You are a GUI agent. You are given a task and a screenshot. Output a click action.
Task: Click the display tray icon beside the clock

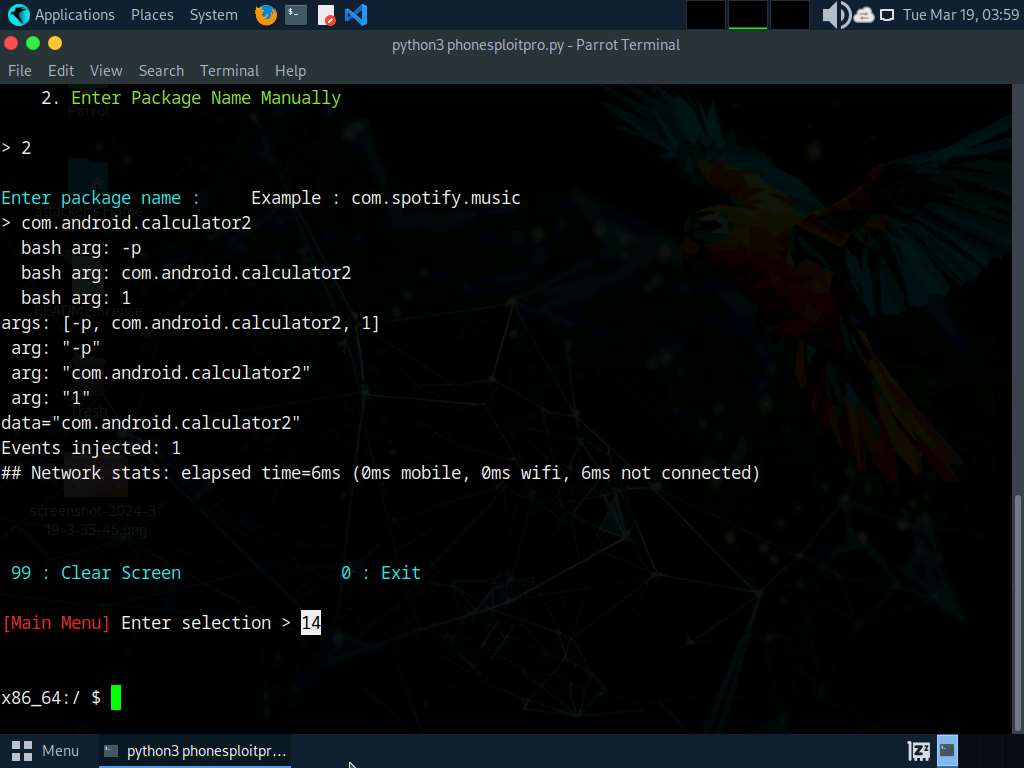(885, 15)
